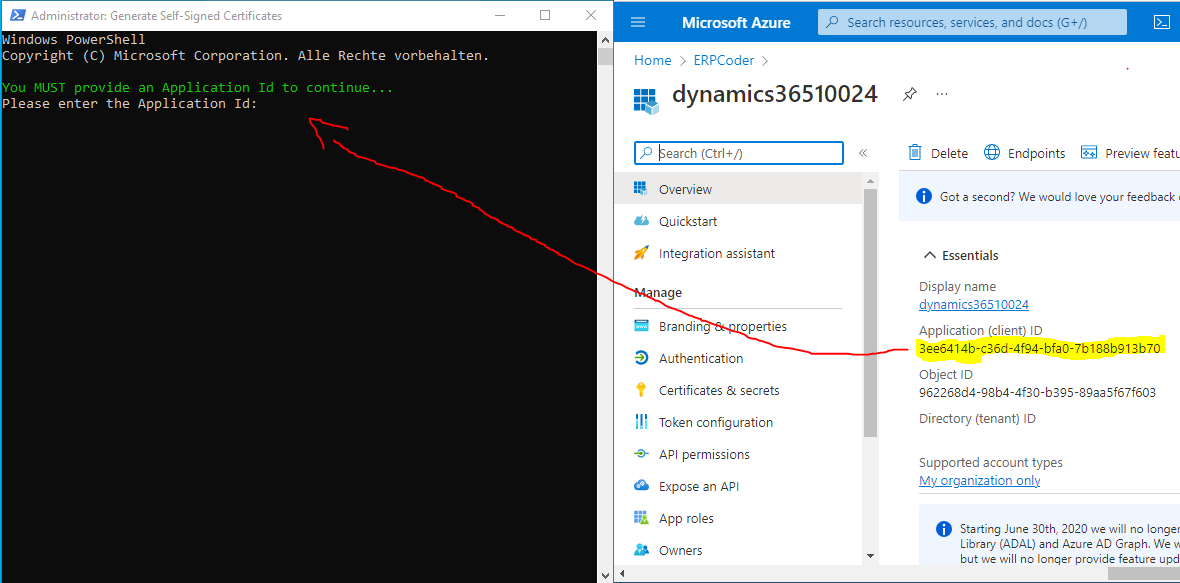This screenshot has width=1180, height=583.
Task: Follow the dynamics36510024 display name link
Action: click(x=973, y=305)
